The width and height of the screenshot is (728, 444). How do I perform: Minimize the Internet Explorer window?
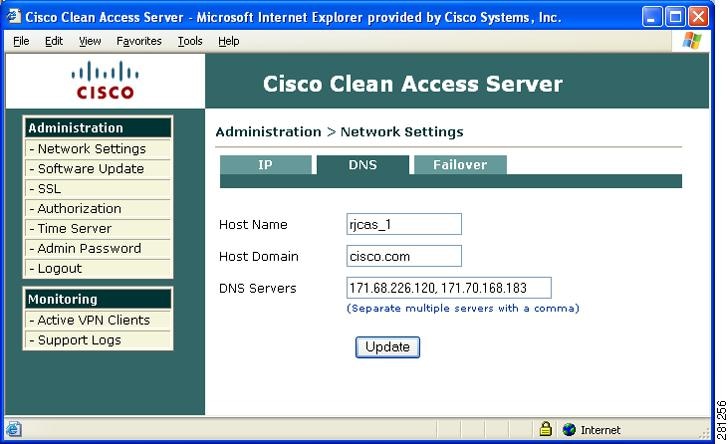click(x=652, y=17)
